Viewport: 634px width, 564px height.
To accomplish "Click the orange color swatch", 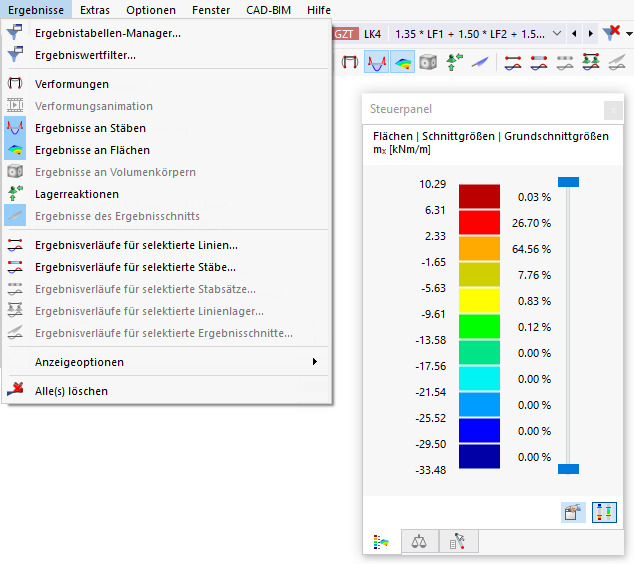I will pos(479,248).
